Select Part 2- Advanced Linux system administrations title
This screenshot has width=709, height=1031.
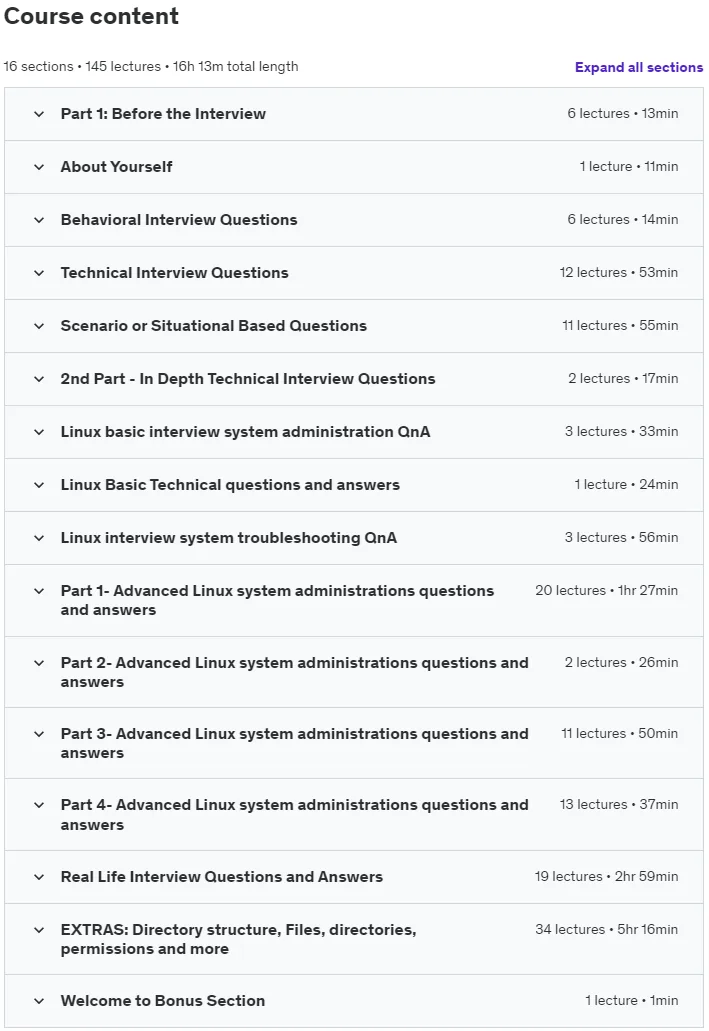[x=295, y=672]
